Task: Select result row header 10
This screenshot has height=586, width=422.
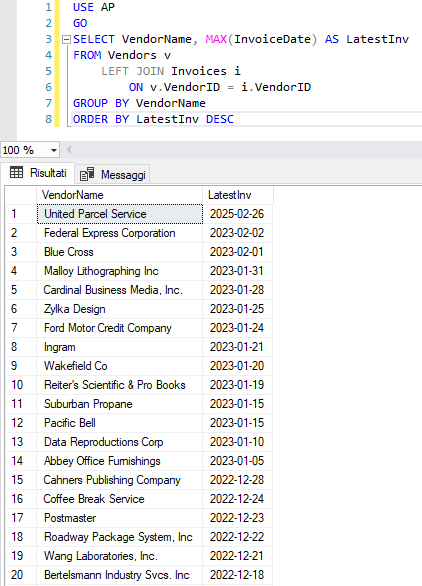Action: [x=21, y=385]
